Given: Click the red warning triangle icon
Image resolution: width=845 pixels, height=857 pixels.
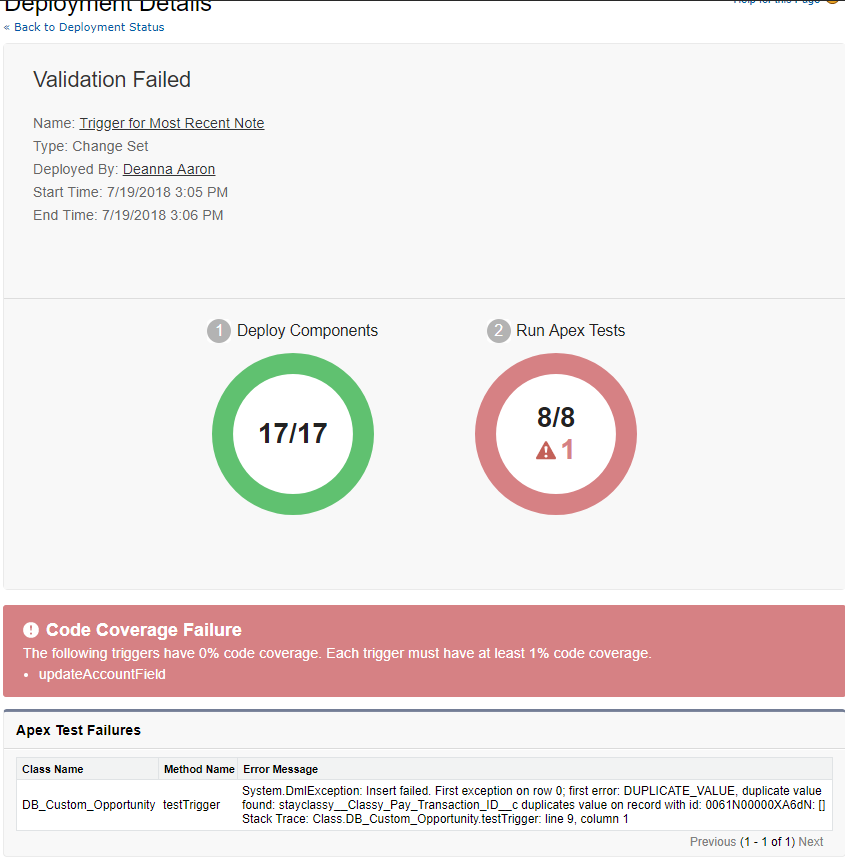Looking at the screenshot, I should tap(545, 451).
